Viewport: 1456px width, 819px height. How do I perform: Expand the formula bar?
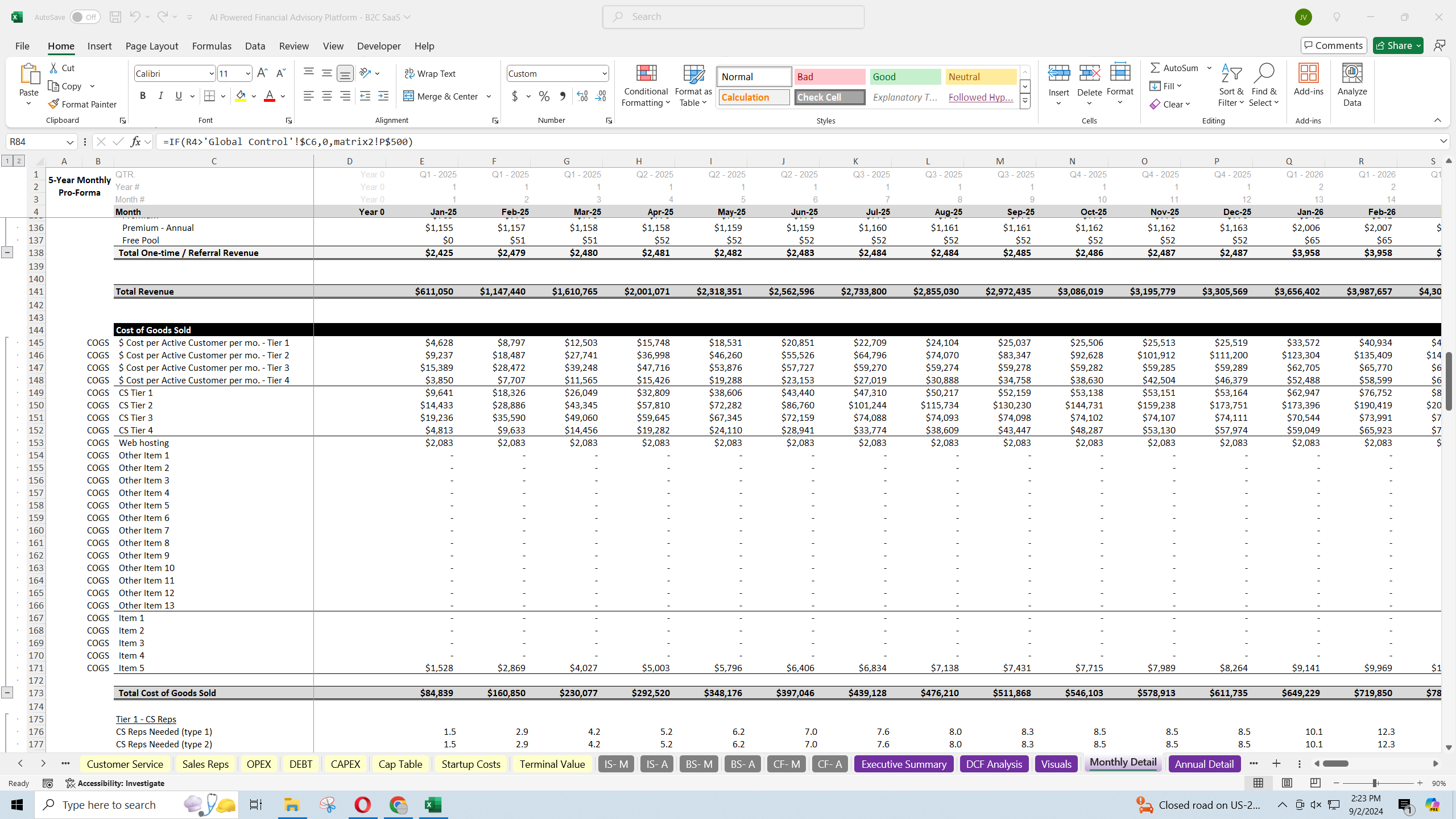tap(1443, 142)
